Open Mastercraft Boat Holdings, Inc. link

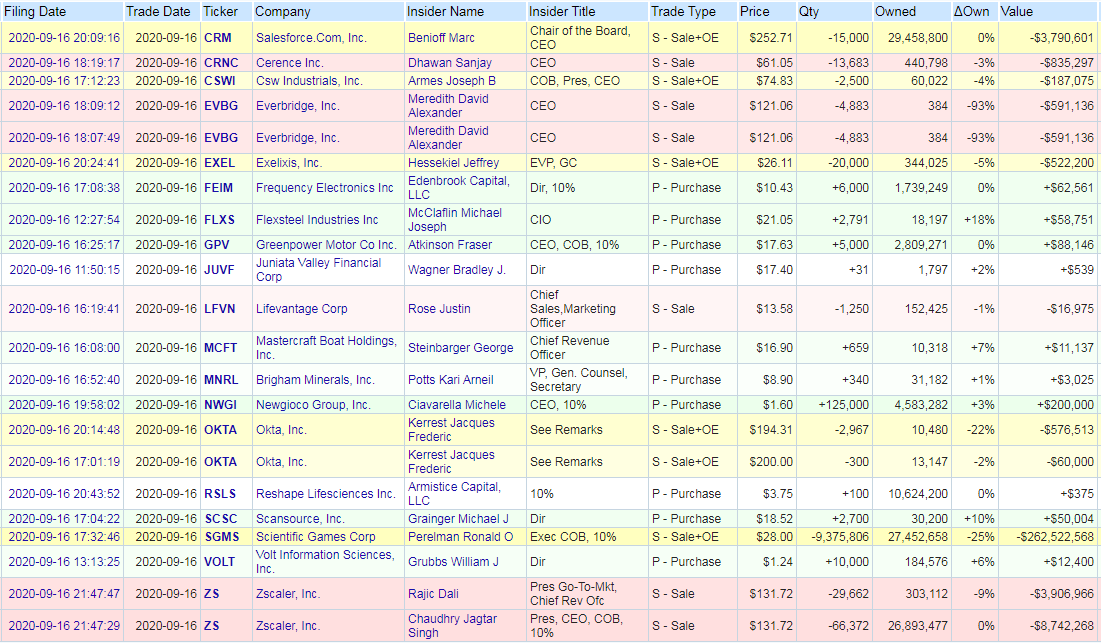click(326, 348)
